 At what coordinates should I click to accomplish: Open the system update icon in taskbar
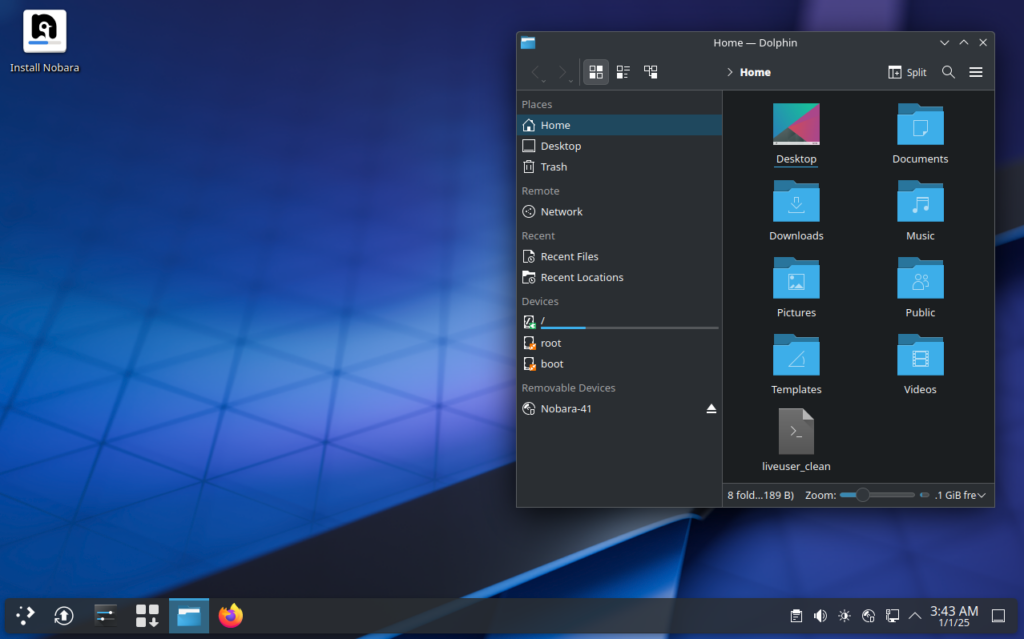(63, 615)
